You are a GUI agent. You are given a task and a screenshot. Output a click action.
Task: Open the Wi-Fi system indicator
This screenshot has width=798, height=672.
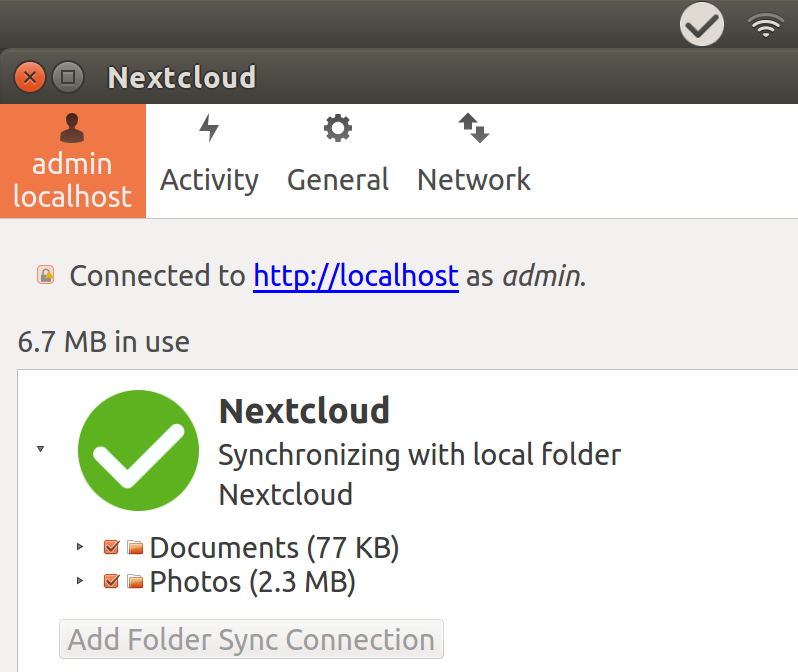click(766, 25)
